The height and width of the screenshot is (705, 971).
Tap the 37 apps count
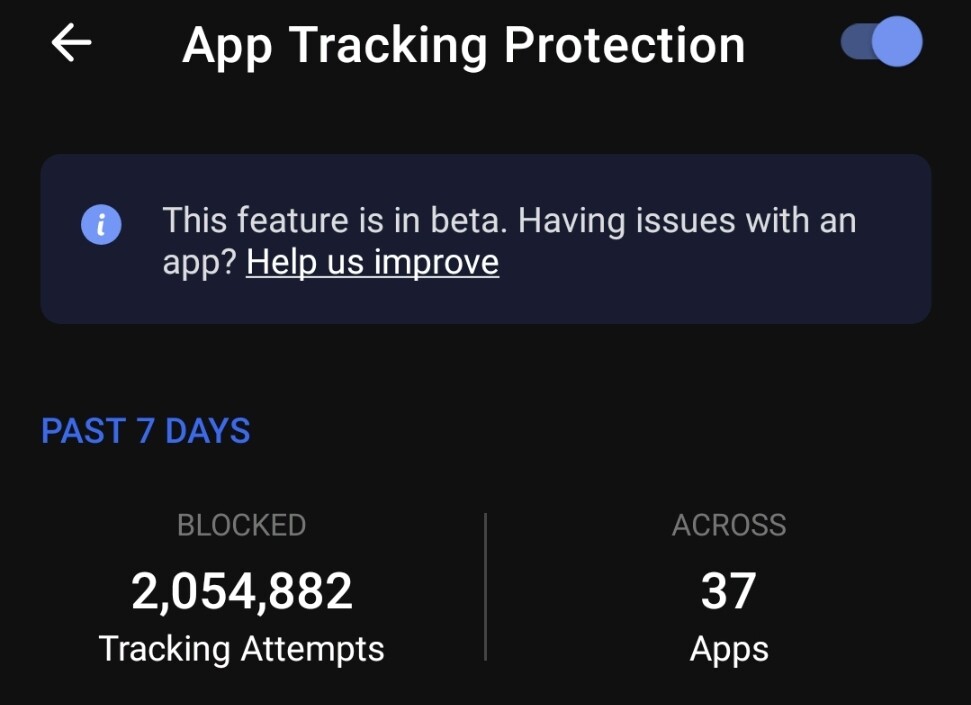pyautogui.click(x=728, y=591)
